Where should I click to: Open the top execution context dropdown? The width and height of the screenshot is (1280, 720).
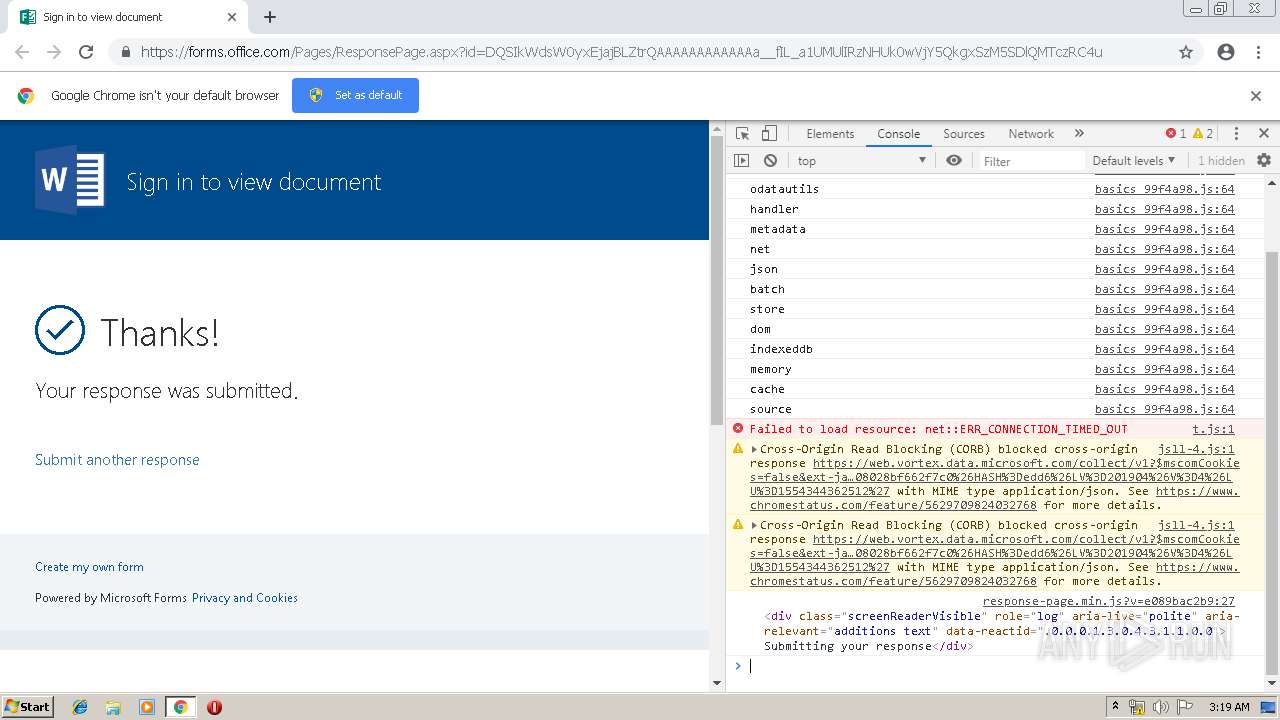tap(862, 160)
